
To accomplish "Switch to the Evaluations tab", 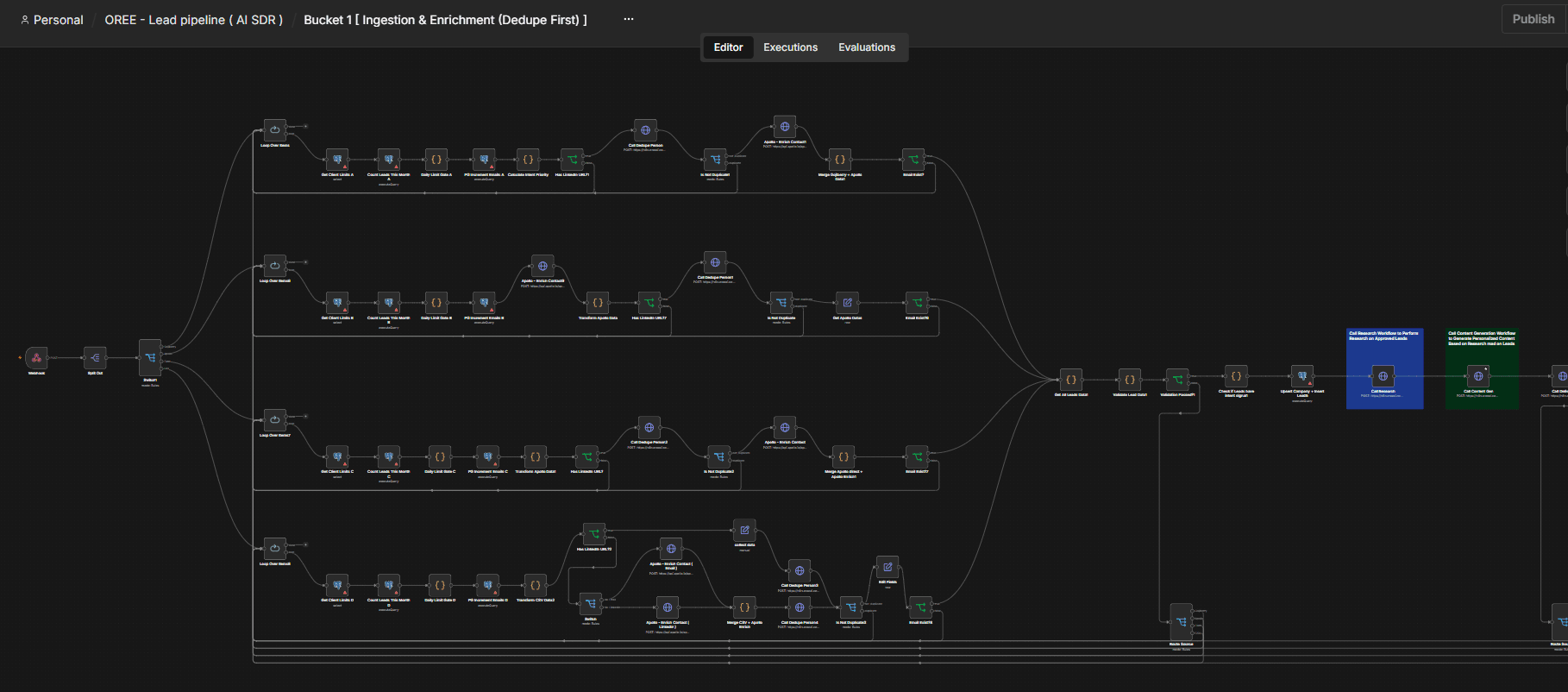I will click(x=867, y=47).
